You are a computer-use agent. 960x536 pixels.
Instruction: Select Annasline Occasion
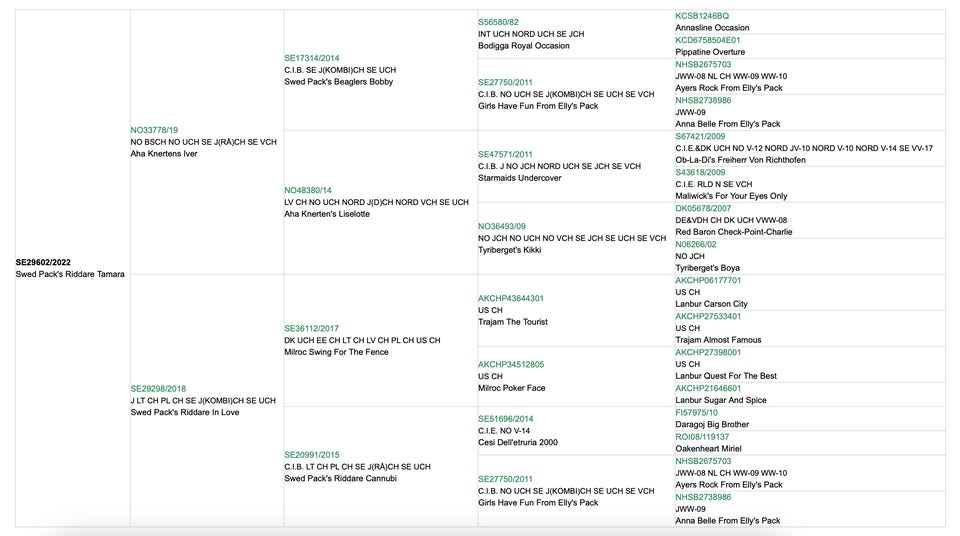(713, 28)
